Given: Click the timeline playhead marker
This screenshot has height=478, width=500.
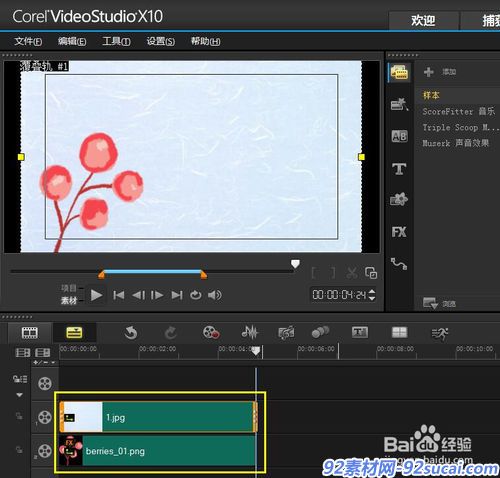Looking at the screenshot, I should pos(256,351).
